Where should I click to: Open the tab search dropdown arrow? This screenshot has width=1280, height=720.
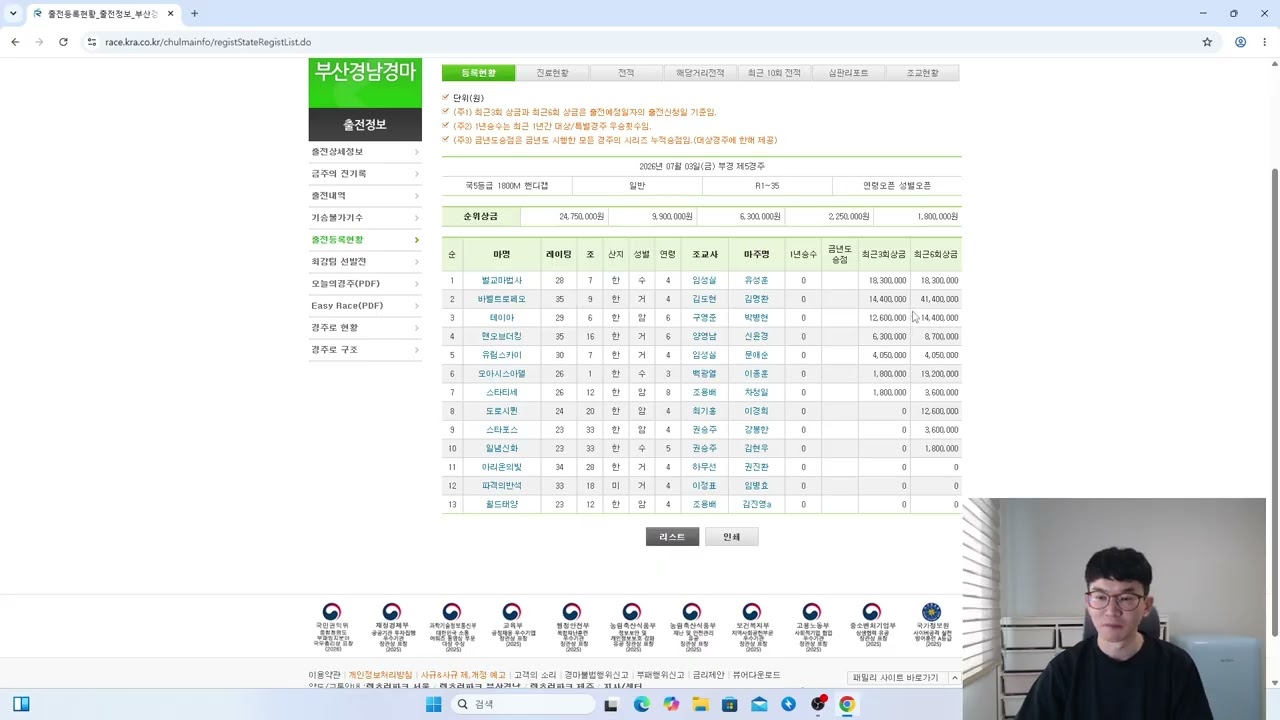(13, 14)
